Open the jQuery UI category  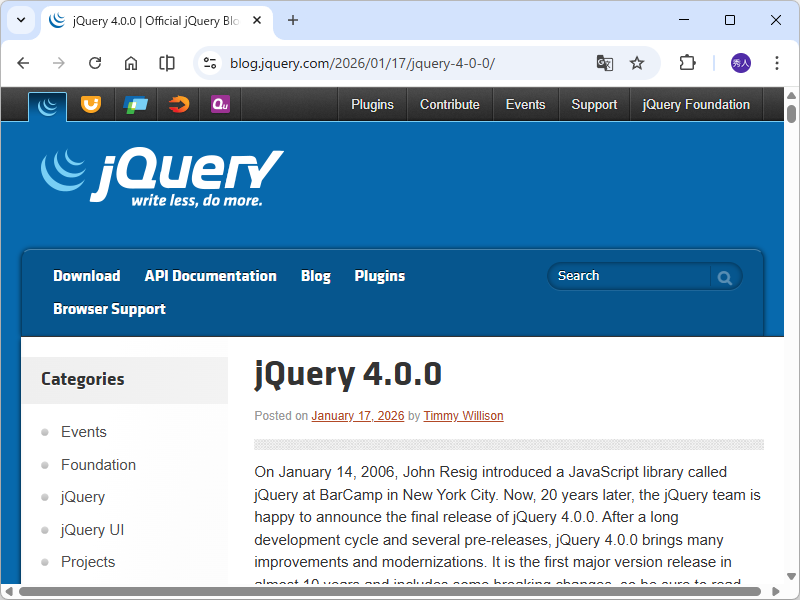pos(92,530)
